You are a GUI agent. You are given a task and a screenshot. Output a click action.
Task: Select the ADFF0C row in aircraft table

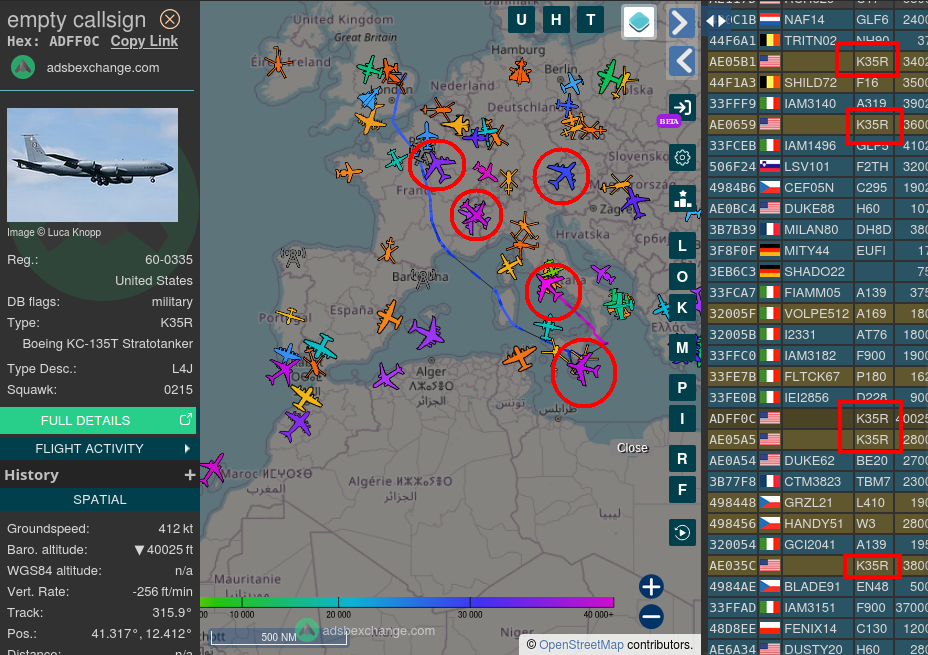click(818, 418)
